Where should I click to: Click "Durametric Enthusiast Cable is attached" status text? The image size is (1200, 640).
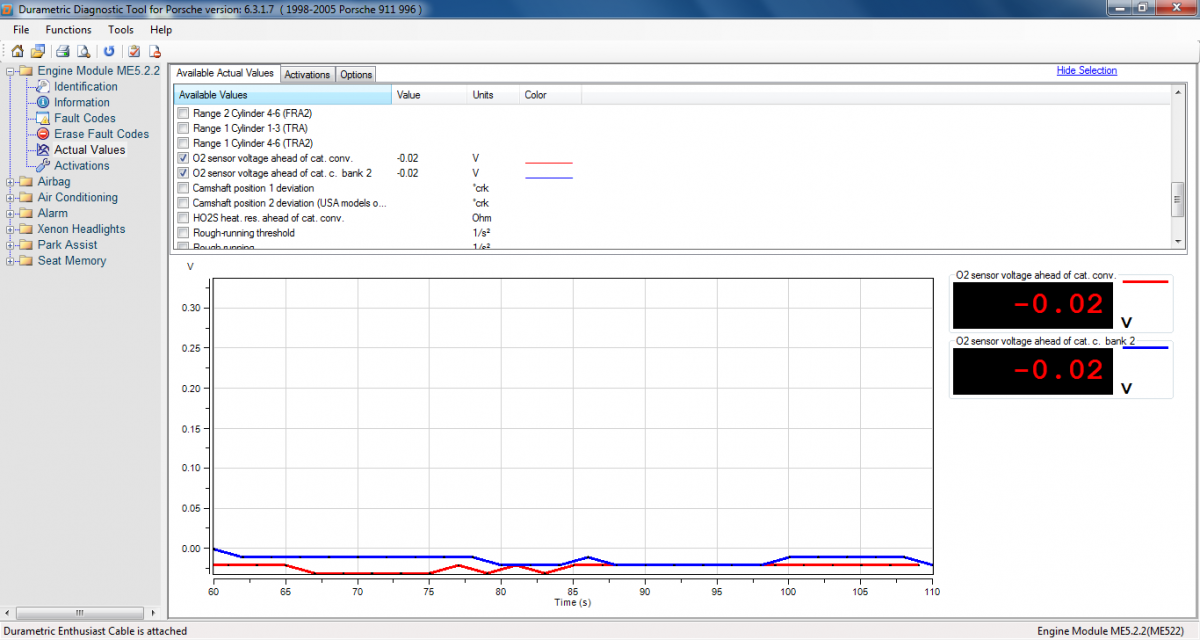pos(95,631)
